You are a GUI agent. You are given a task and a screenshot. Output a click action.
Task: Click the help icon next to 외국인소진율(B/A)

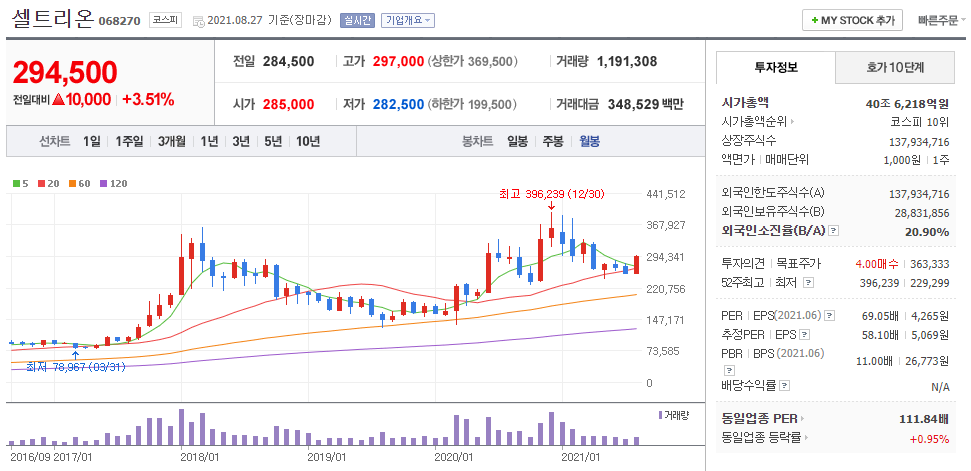834,231
